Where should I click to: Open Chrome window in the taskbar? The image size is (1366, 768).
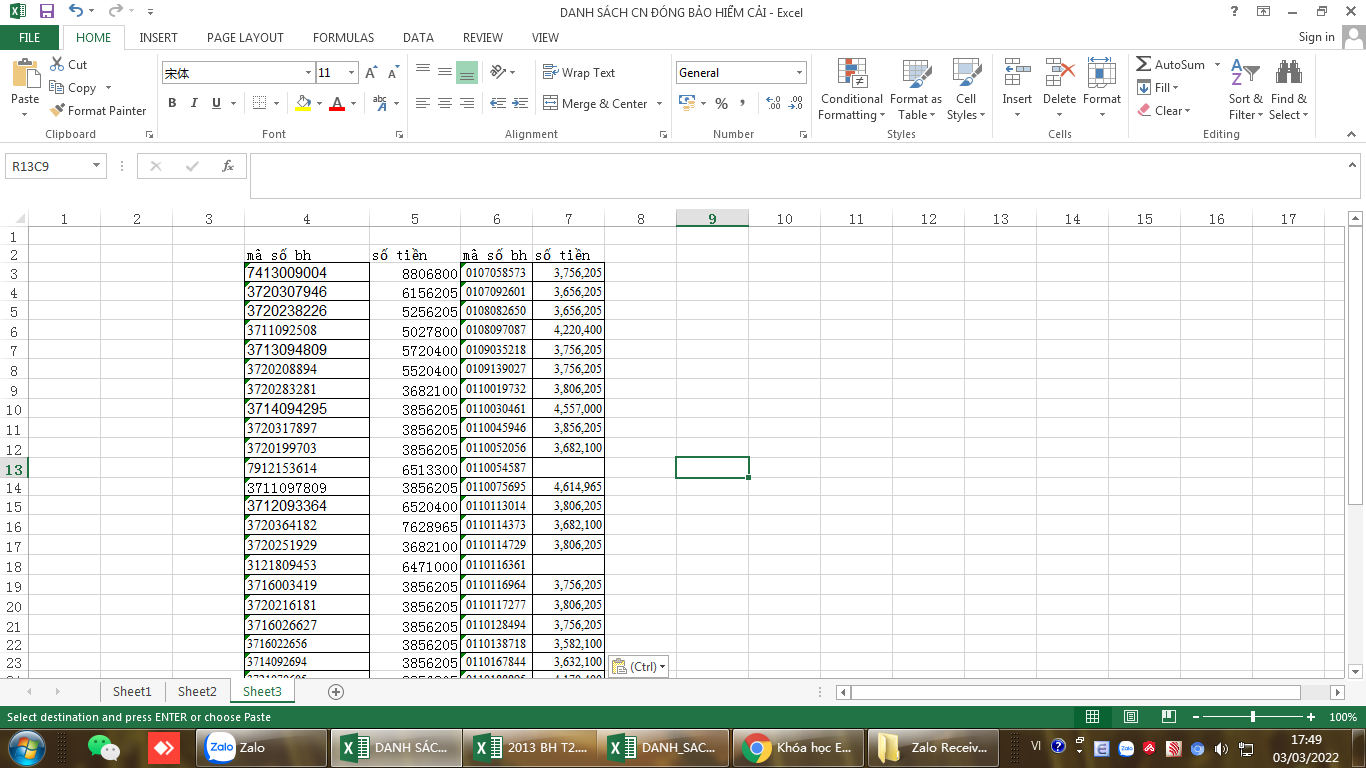tap(795, 747)
